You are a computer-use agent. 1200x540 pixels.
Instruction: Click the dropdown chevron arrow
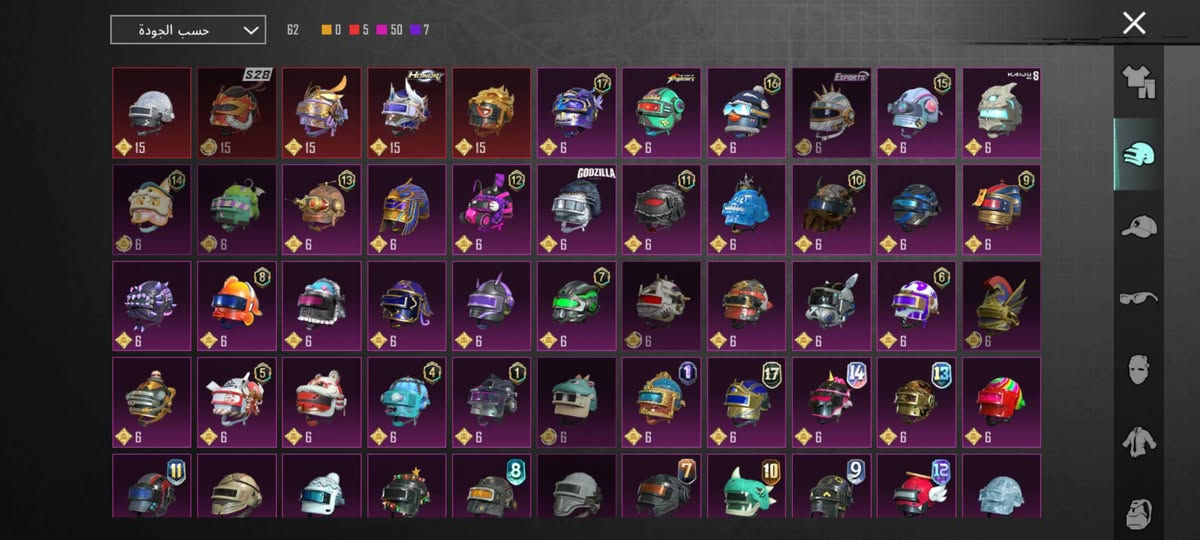pyautogui.click(x=250, y=30)
